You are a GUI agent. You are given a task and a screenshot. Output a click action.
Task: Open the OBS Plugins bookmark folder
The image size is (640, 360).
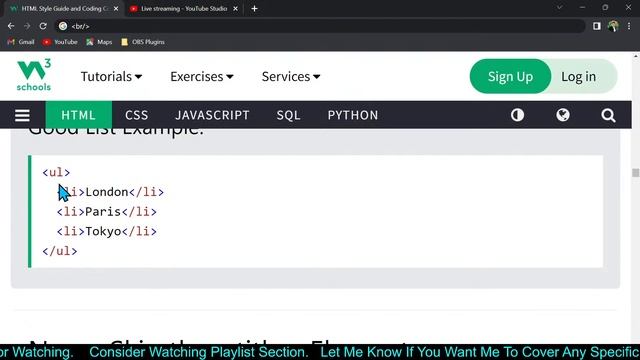tap(143, 42)
